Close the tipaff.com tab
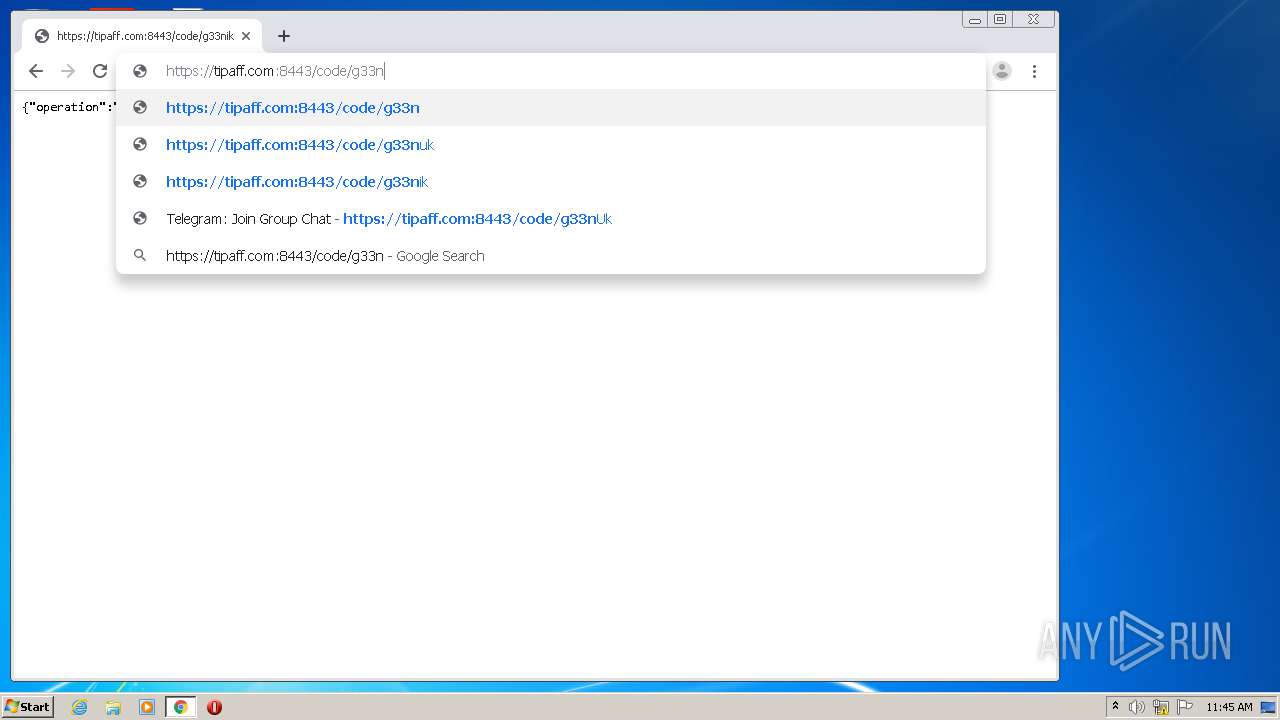This screenshot has width=1280, height=720. 246,36
